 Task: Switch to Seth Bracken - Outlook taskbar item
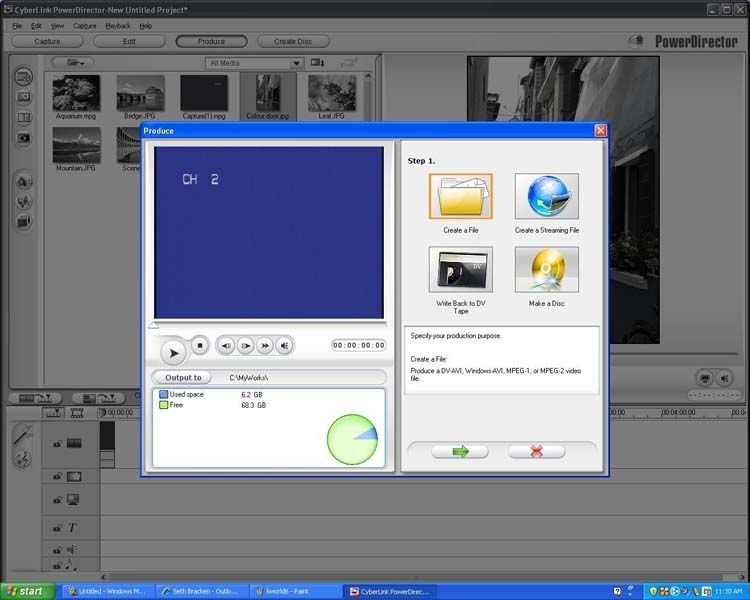click(x=204, y=591)
